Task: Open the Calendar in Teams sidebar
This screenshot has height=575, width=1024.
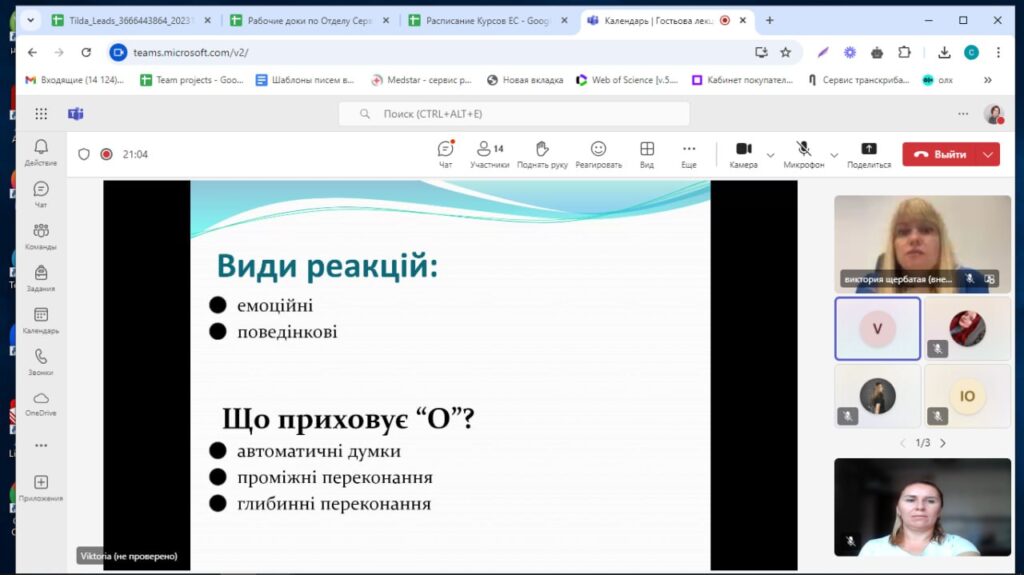Action: pos(41,320)
